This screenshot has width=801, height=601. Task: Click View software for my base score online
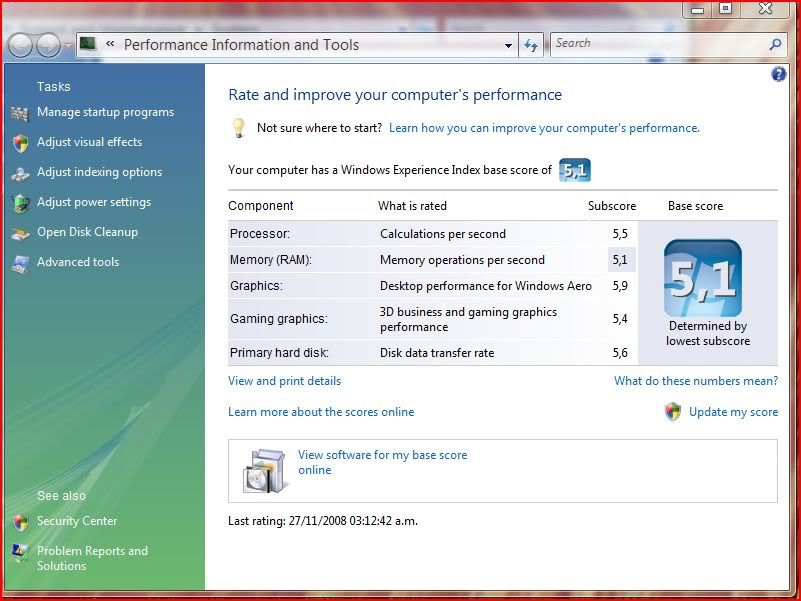383,462
